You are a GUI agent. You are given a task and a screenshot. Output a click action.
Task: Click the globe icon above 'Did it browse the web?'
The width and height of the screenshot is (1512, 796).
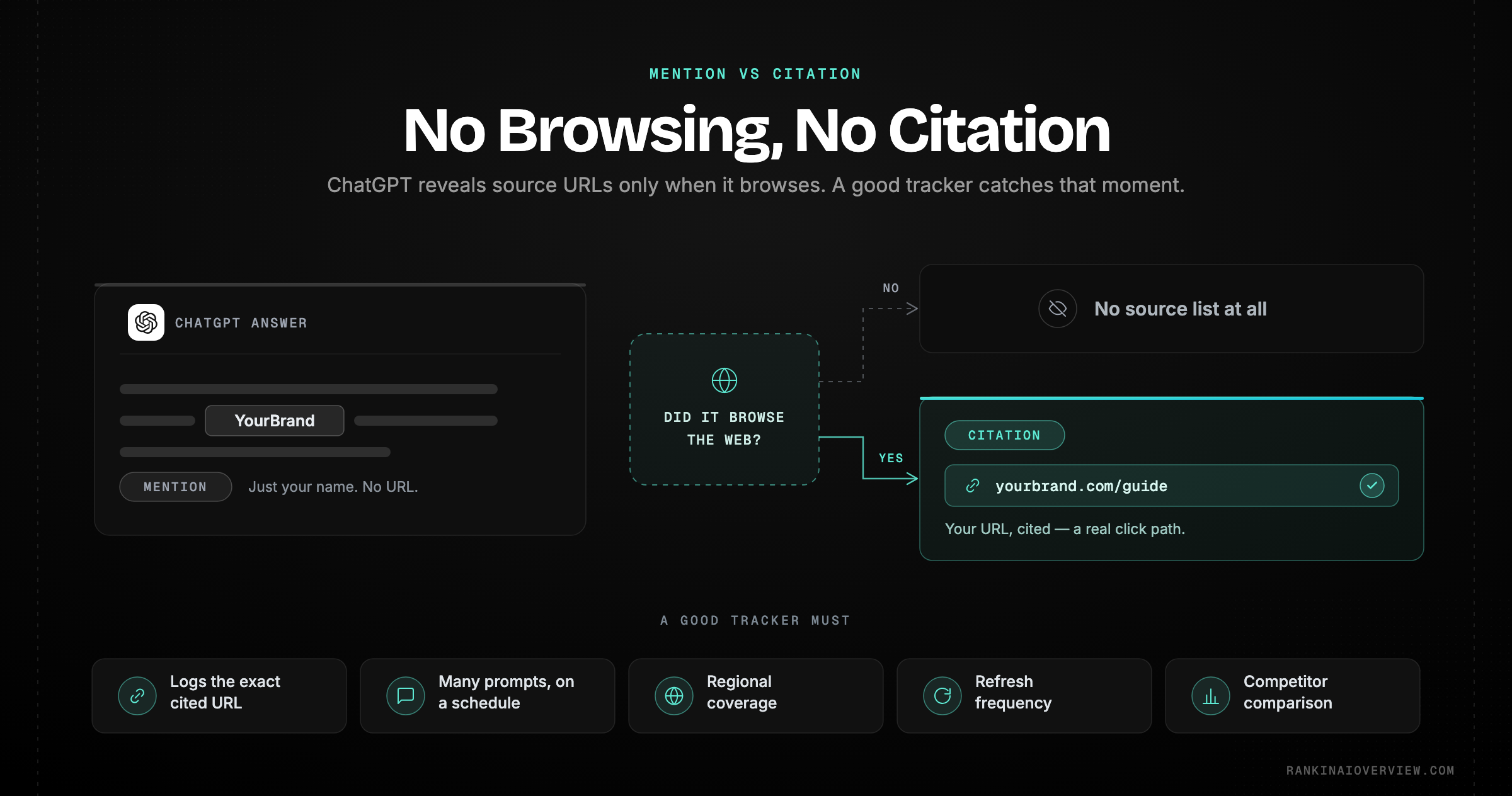724,380
